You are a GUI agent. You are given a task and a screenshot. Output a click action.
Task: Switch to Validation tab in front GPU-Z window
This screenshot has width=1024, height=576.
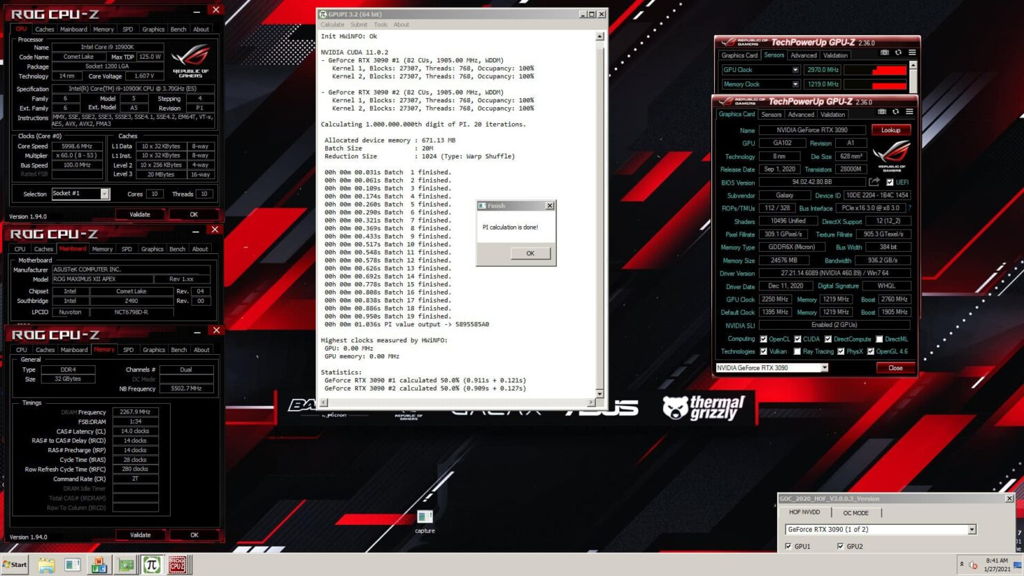[x=833, y=114]
